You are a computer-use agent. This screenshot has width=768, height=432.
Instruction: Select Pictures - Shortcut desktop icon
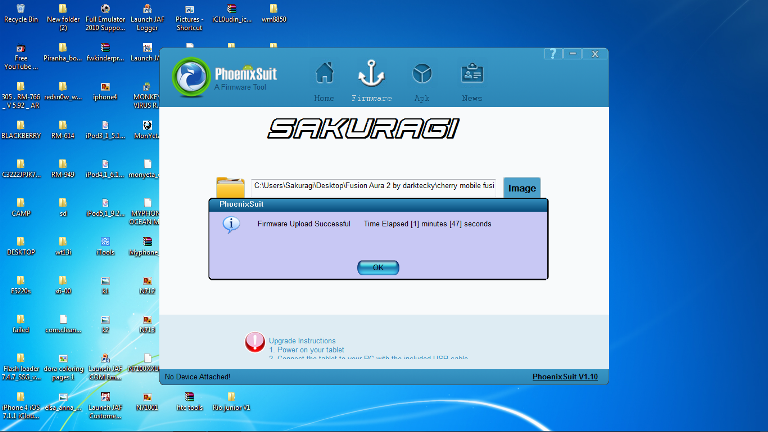pyautogui.click(x=189, y=19)
